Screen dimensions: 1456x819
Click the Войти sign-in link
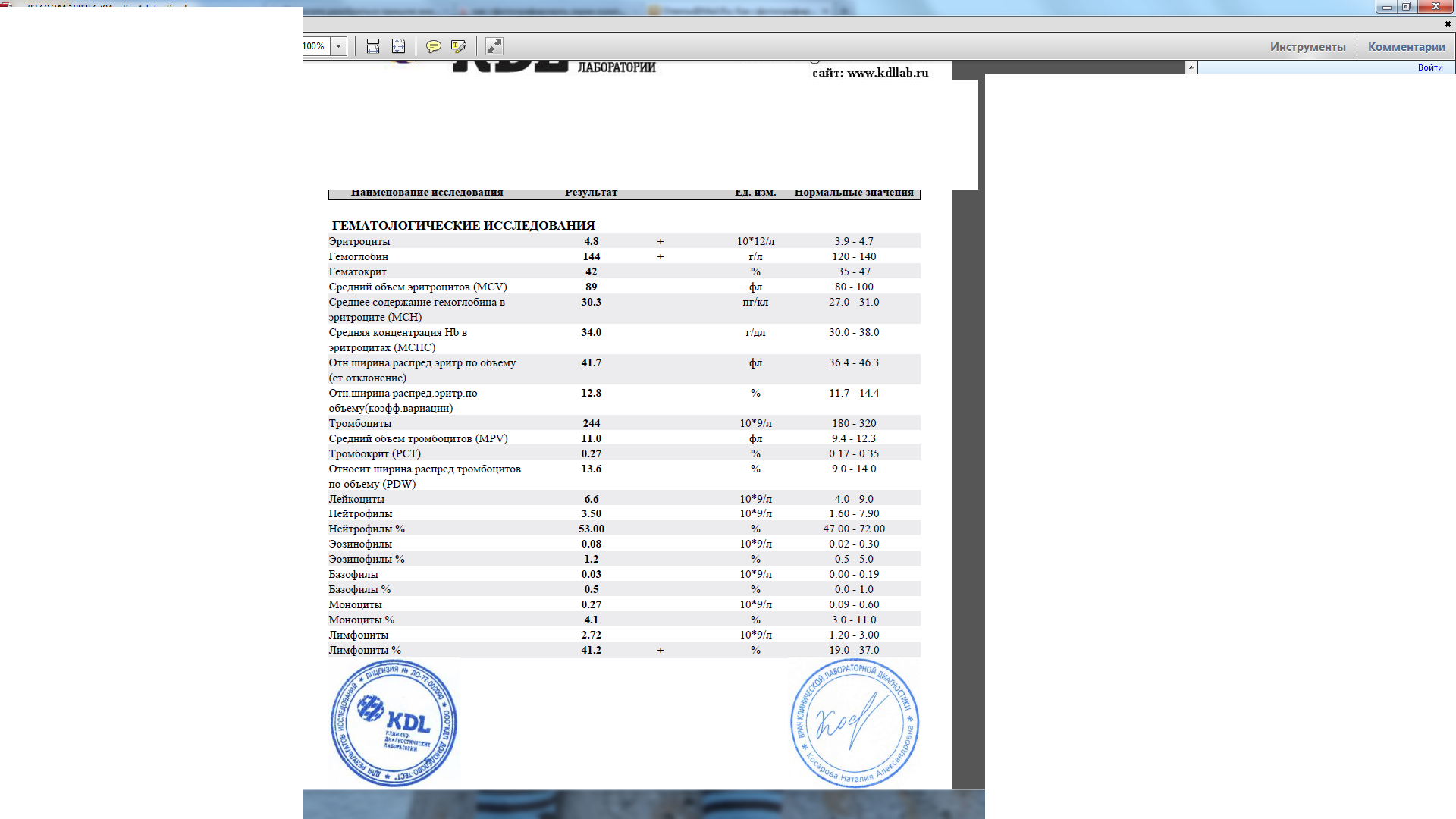(x=1429, y=67)
